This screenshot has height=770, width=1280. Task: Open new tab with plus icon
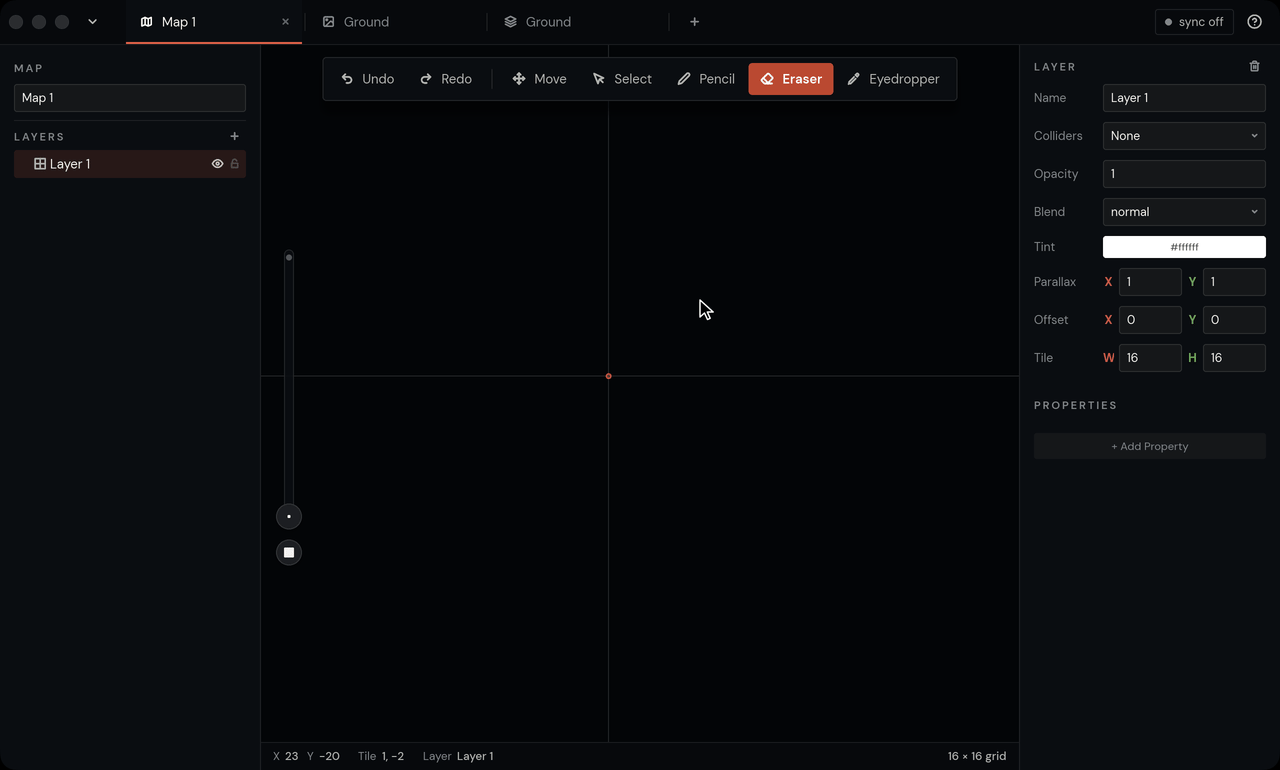click(x=694, y=22)
